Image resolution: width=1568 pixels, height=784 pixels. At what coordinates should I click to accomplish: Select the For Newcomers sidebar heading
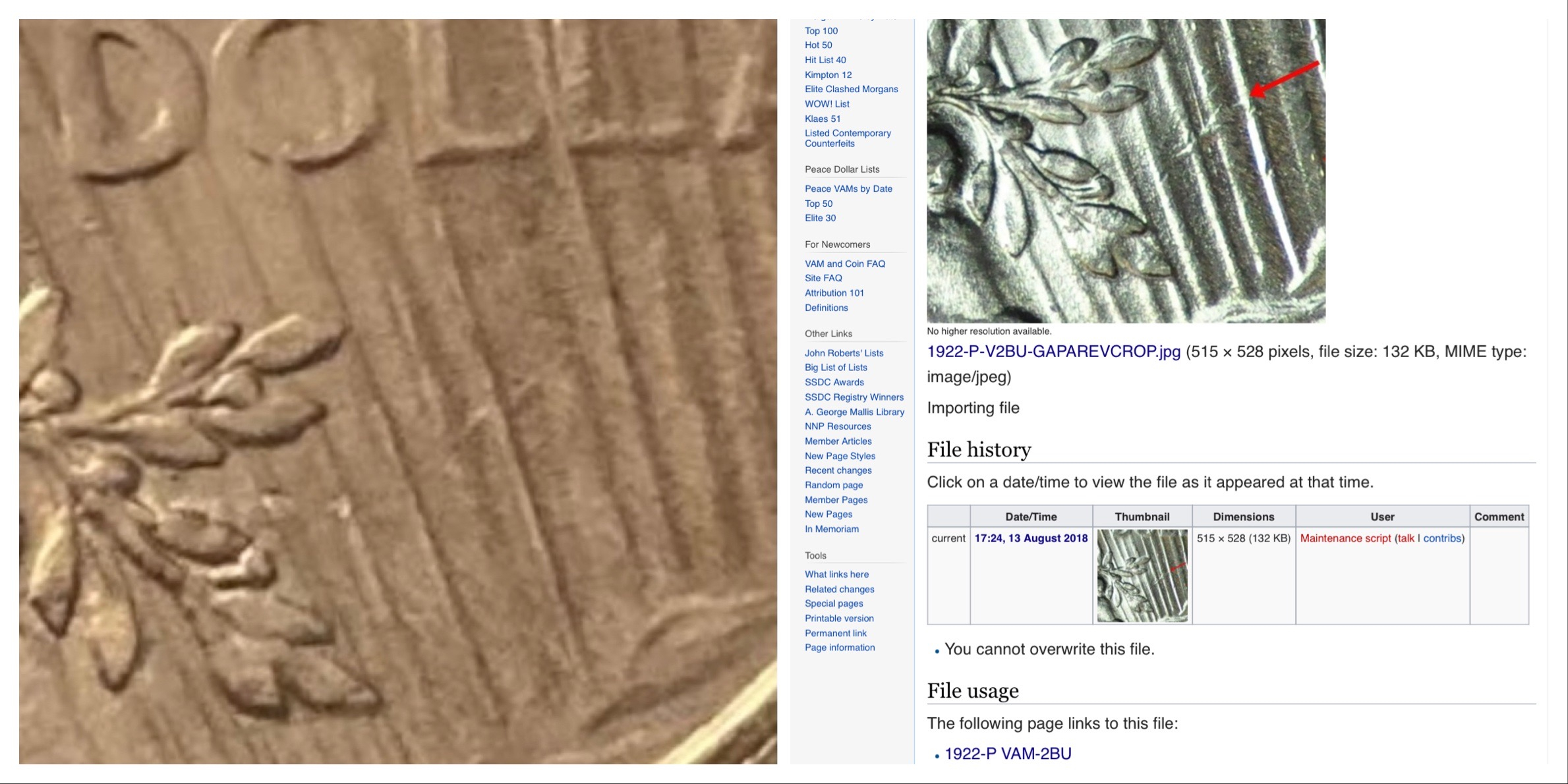coord(837,245)
